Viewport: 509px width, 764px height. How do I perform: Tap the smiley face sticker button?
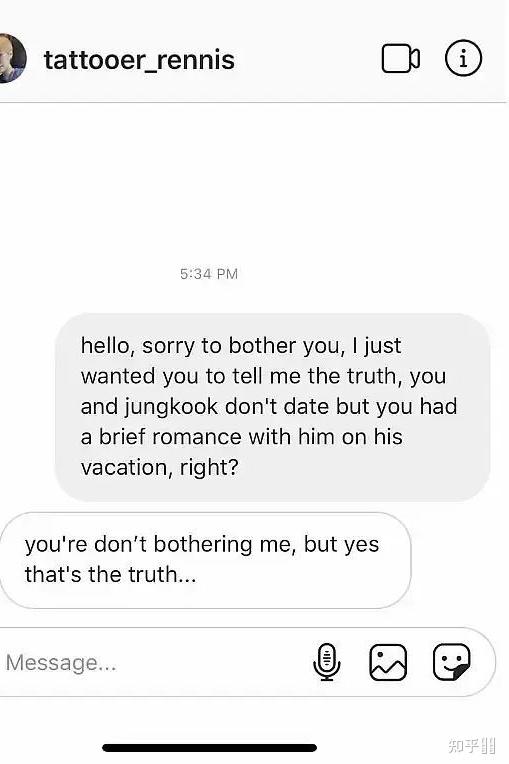coord(452,662)
